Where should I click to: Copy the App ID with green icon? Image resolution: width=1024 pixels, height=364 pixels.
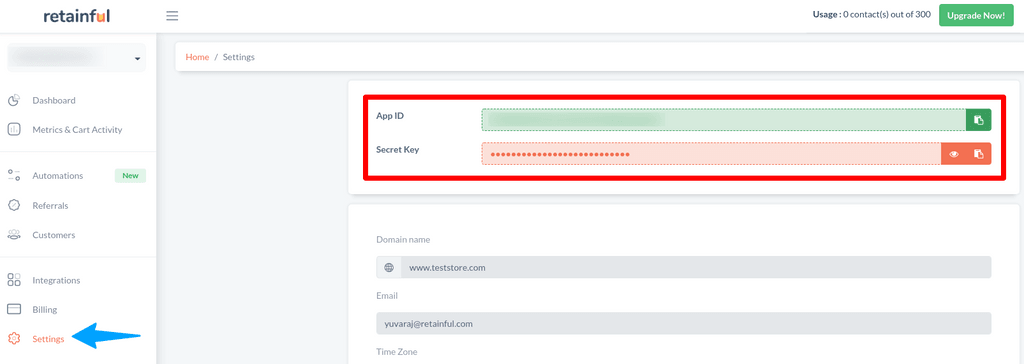pos(978,120)
